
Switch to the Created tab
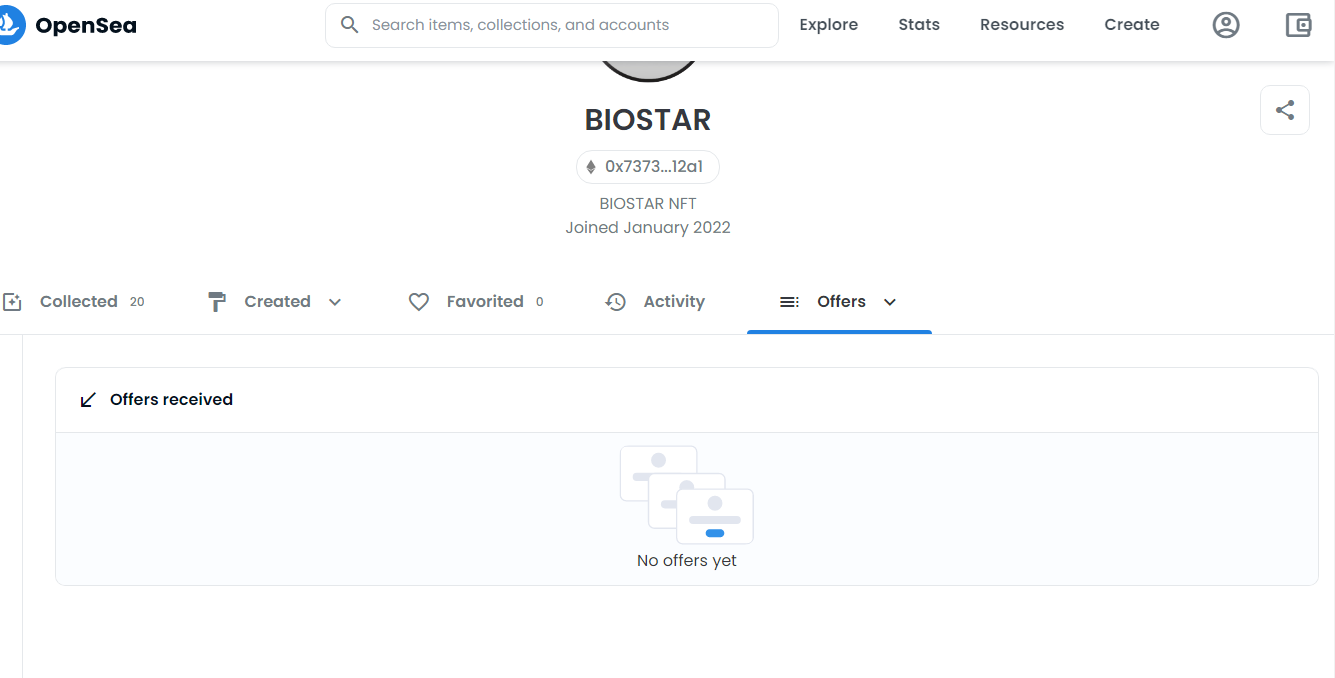[277, 302]
